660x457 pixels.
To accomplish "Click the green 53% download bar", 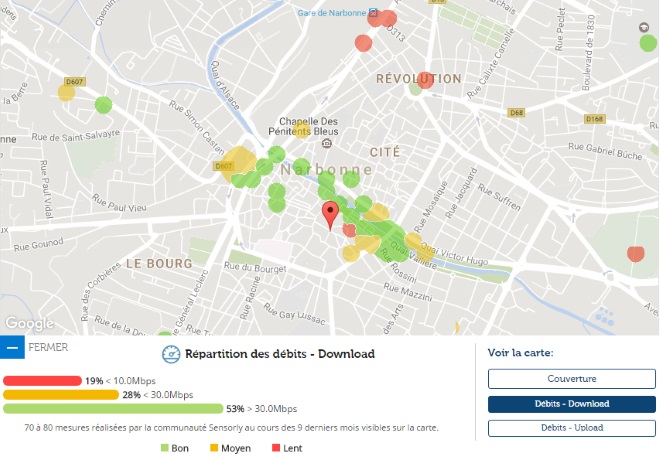I will (112, 409).
